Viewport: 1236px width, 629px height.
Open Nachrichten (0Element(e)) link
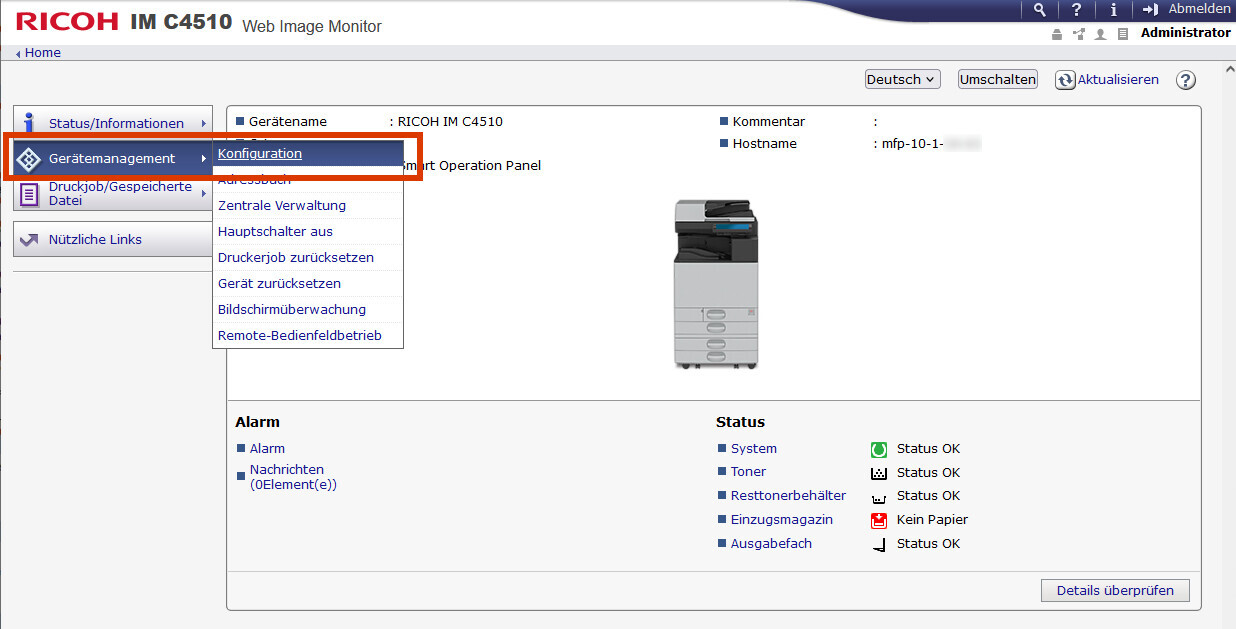pos(293,477)
